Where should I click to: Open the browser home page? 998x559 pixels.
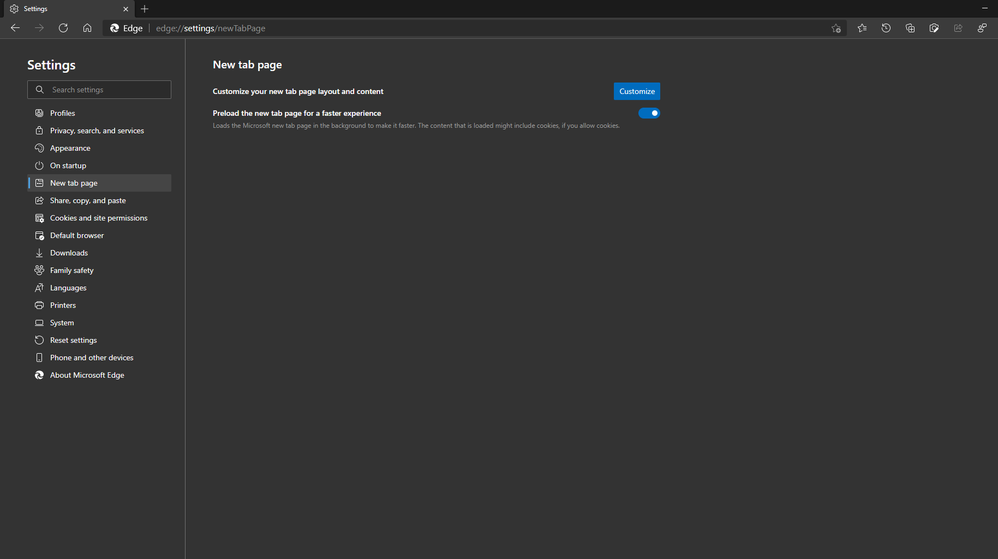click(87, 28)
